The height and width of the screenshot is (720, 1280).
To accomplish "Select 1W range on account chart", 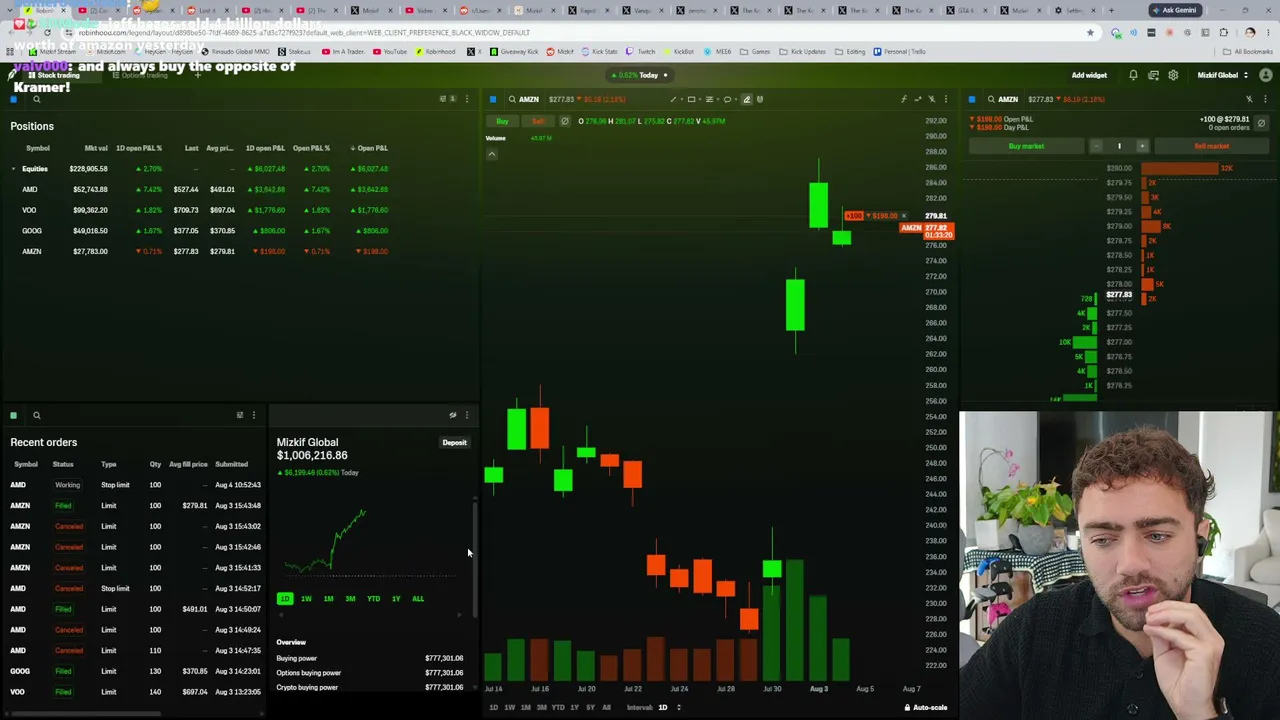I will click(x=306, y=599).
